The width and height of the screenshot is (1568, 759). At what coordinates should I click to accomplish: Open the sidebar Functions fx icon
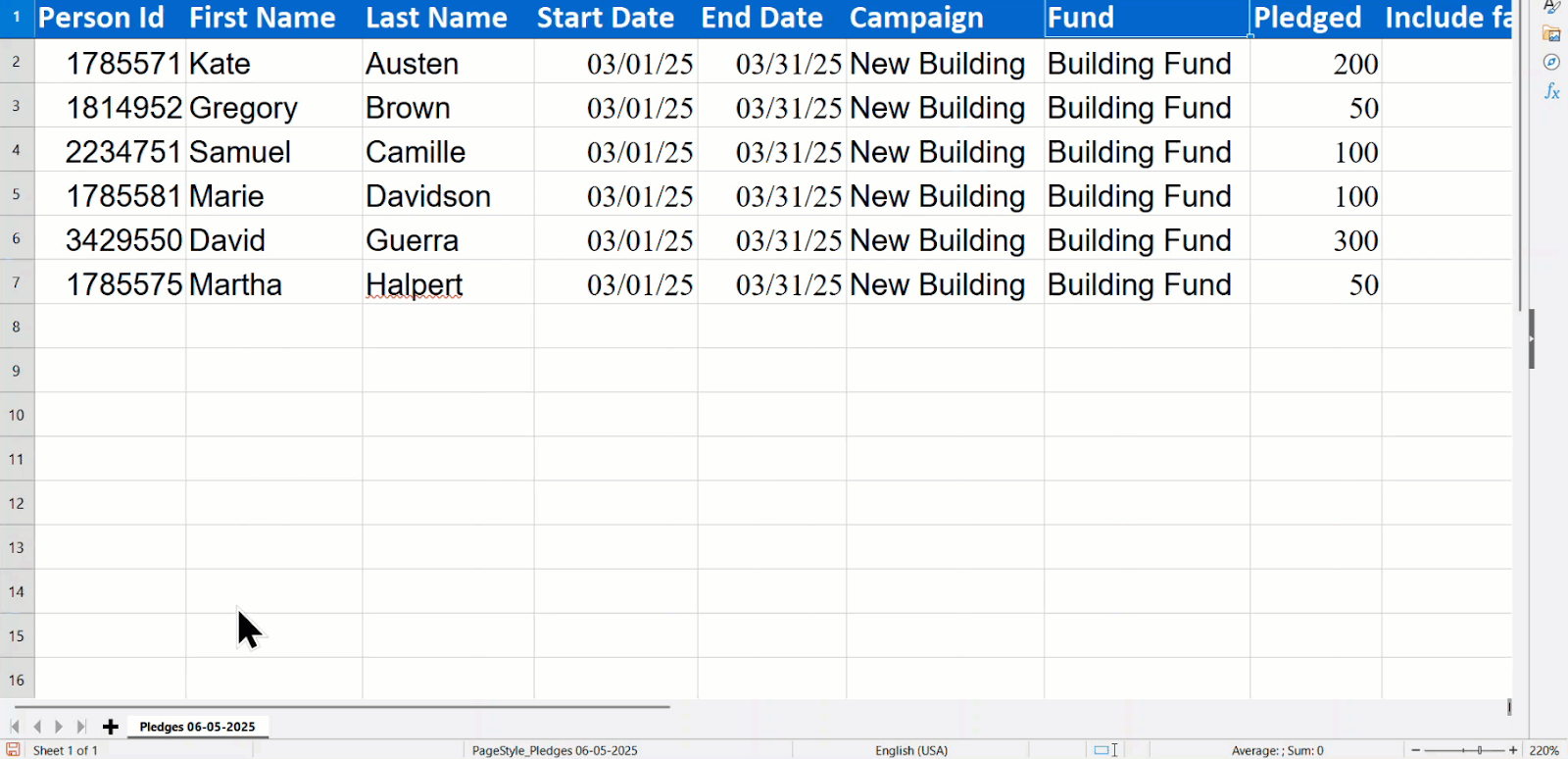(x=1551, y=91)
